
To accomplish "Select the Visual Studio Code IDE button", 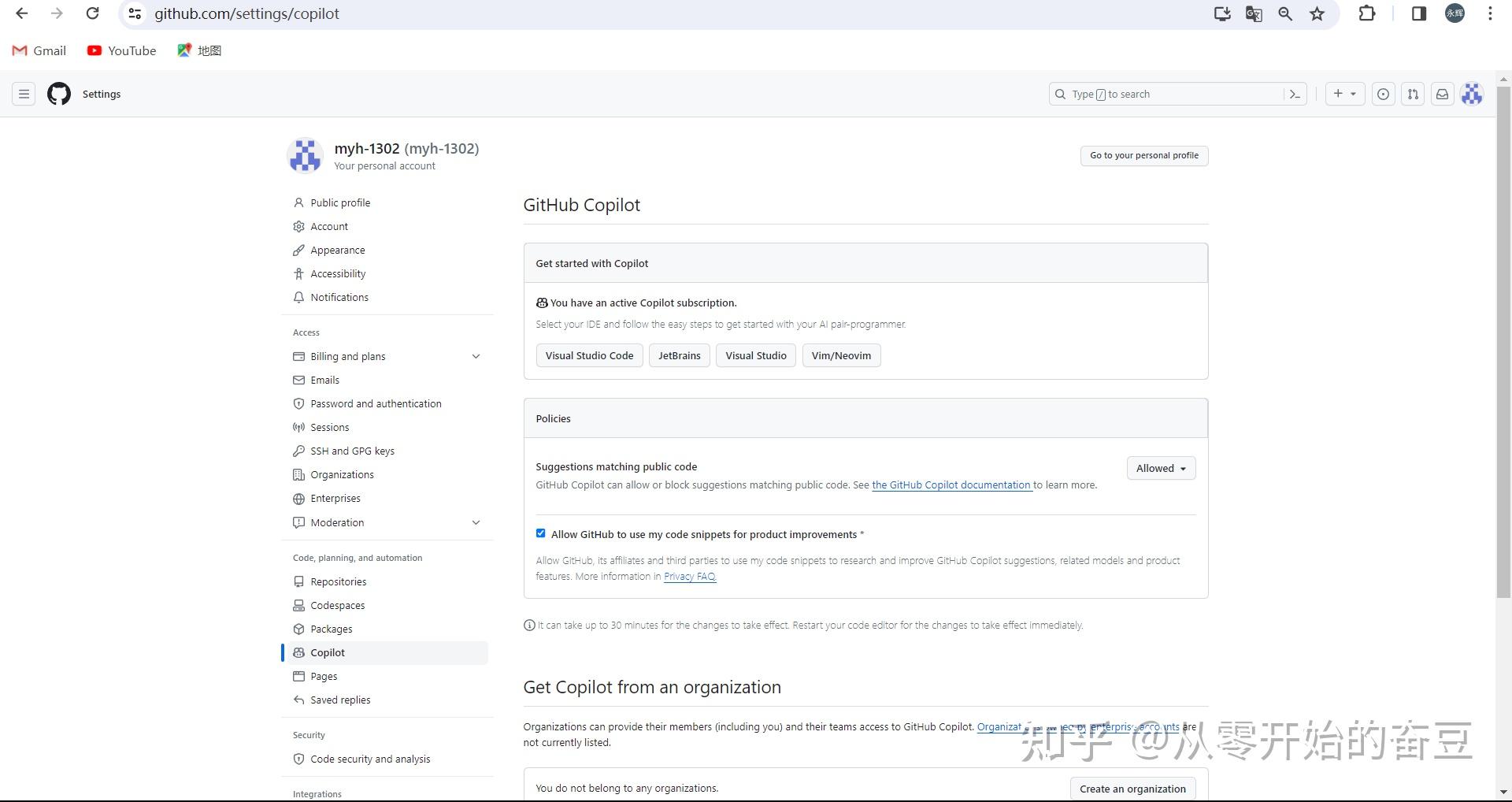I will [x=589, y=355].
